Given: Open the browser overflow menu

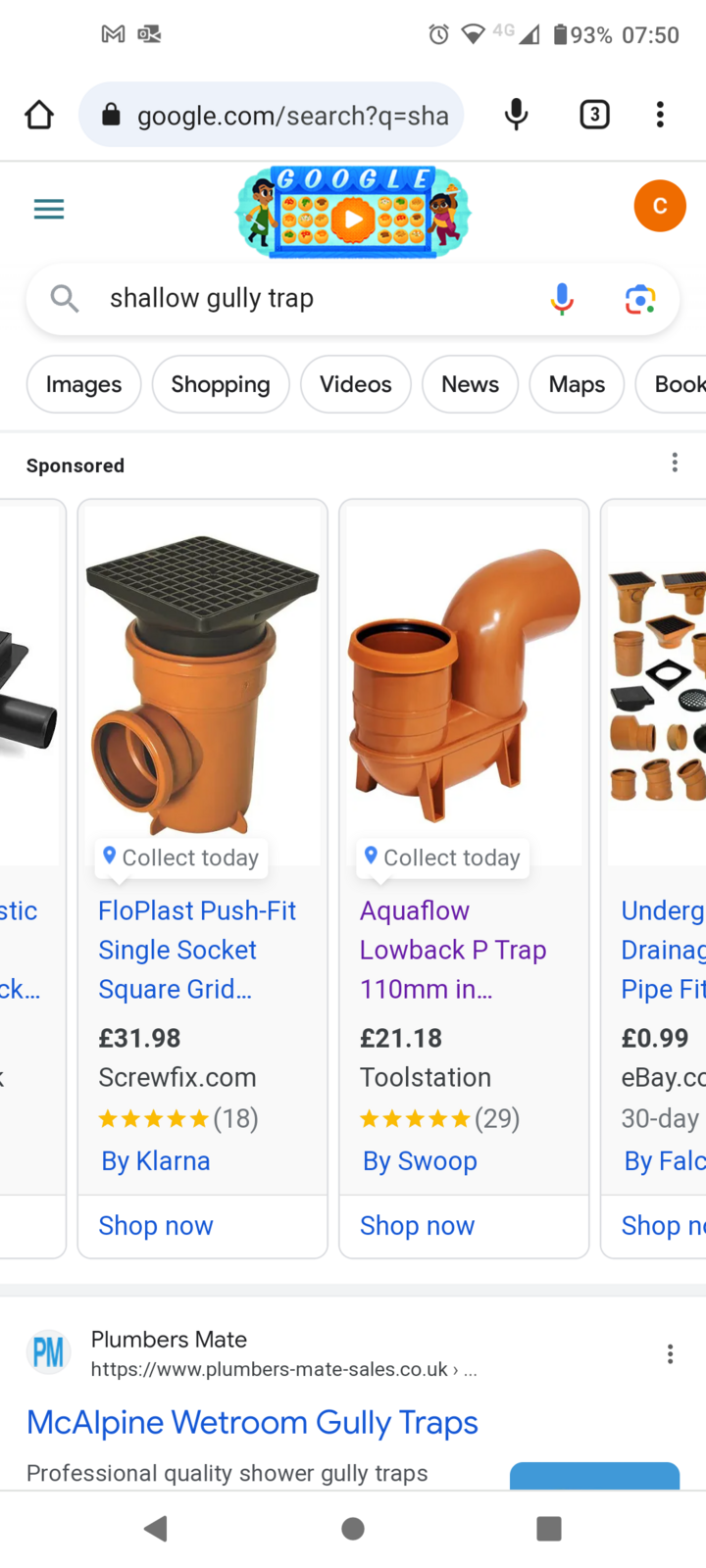Looking at the screenshot, I should [659, 115].
